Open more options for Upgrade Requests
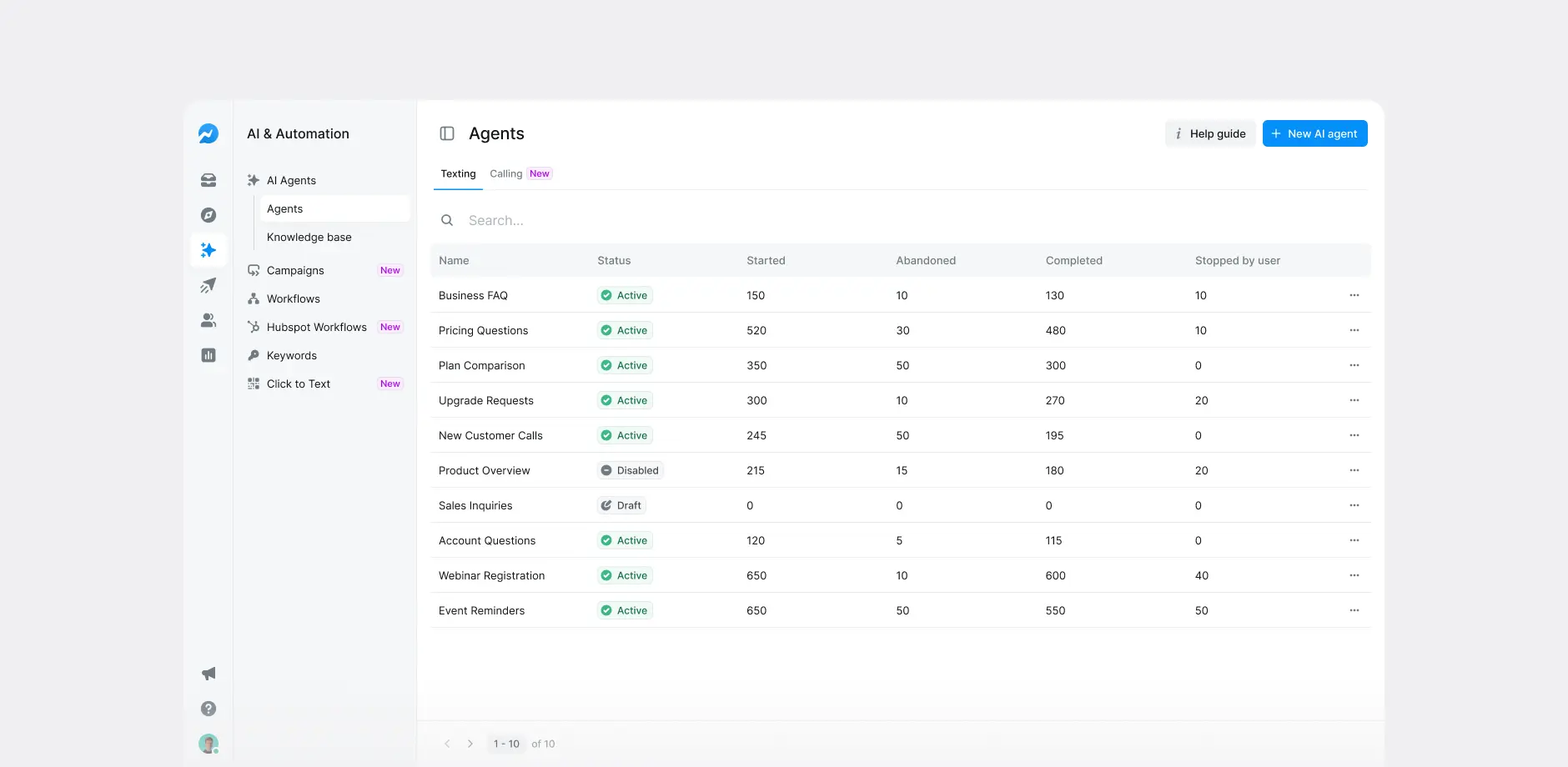The width and height of the screenshot is (1568, 767). pyautogui.click(x=1354, y=400)
